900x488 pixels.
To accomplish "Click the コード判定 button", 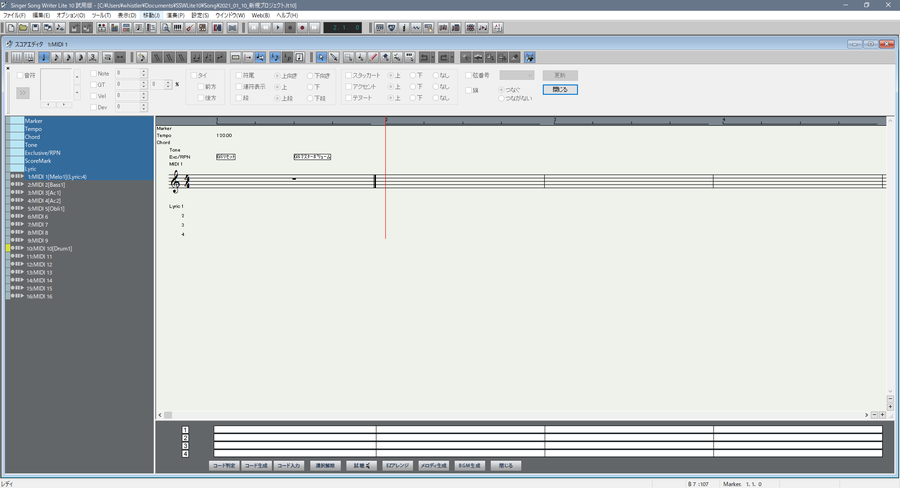I will pyautogui.click(x=224, y=466).
